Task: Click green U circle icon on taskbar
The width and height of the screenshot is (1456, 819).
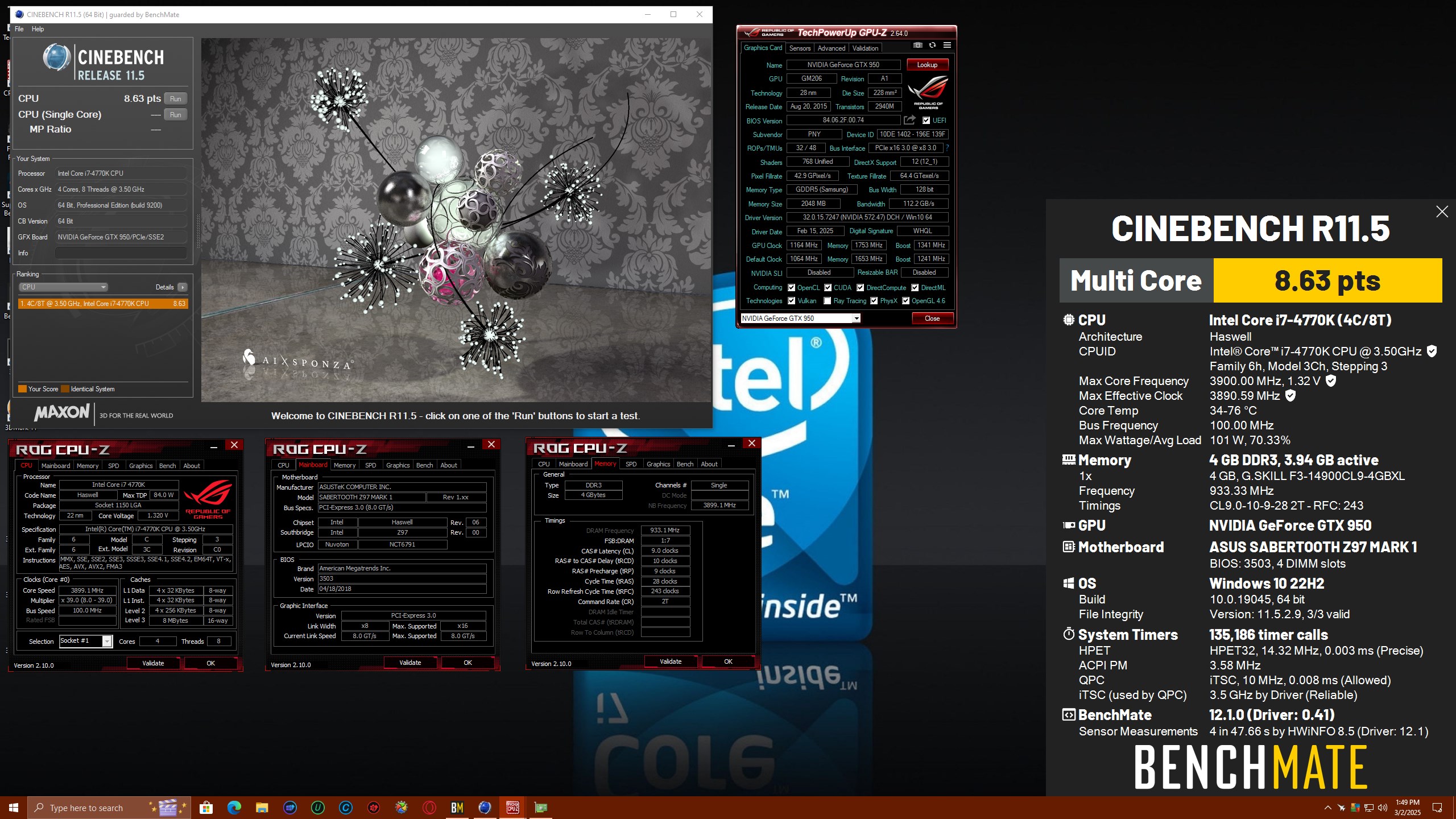Action: [x=317, y=808]
